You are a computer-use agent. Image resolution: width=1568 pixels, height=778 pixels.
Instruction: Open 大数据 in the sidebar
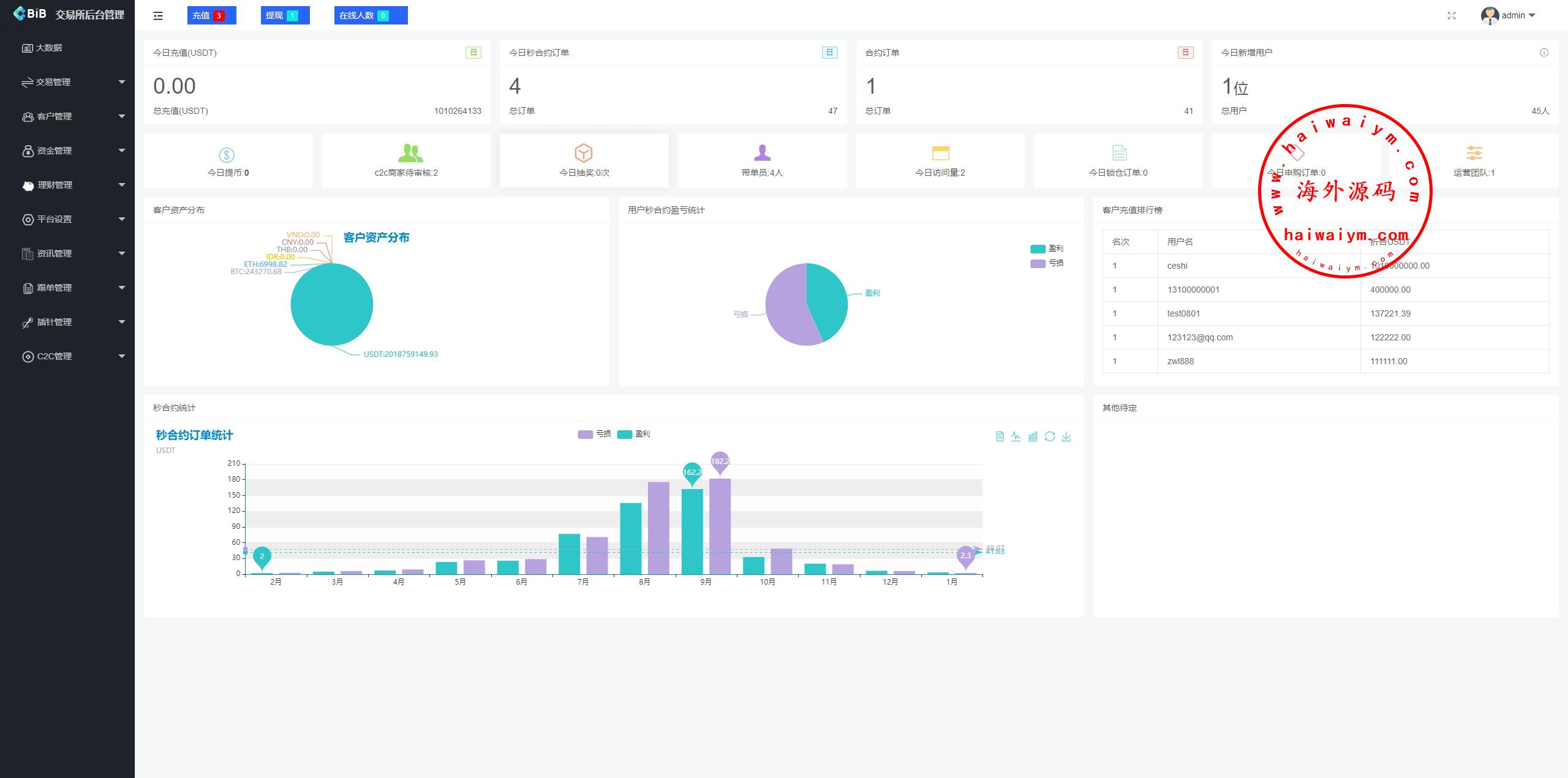[x=49, y=48]
